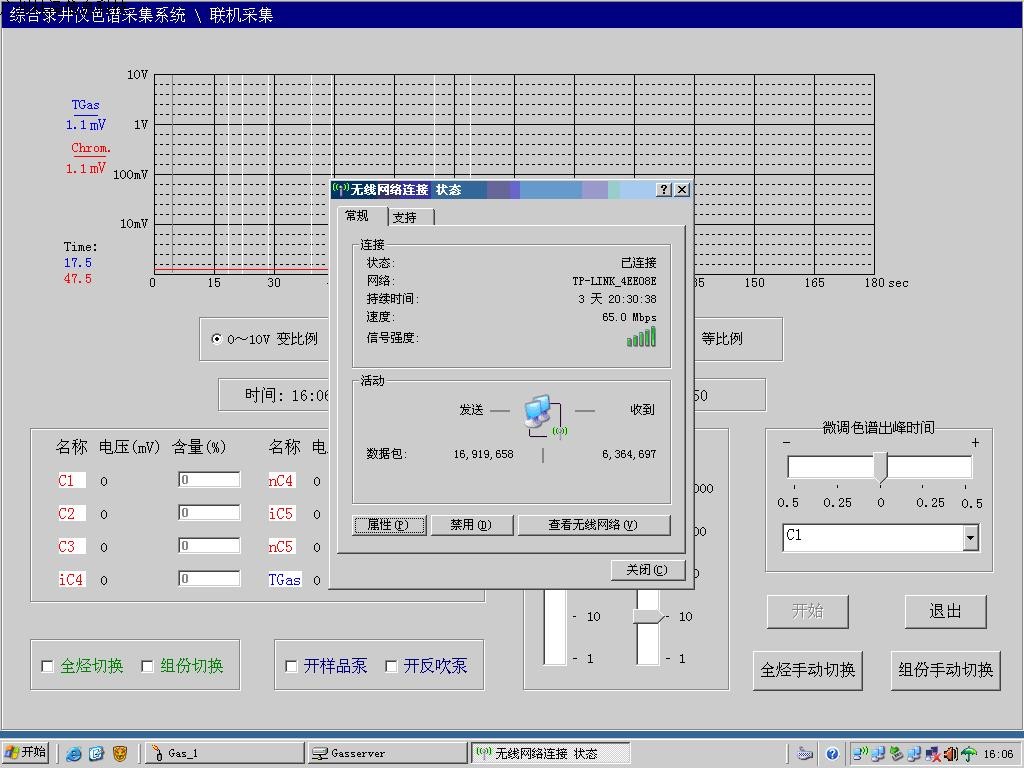Click the 属性(P) button

389,525
